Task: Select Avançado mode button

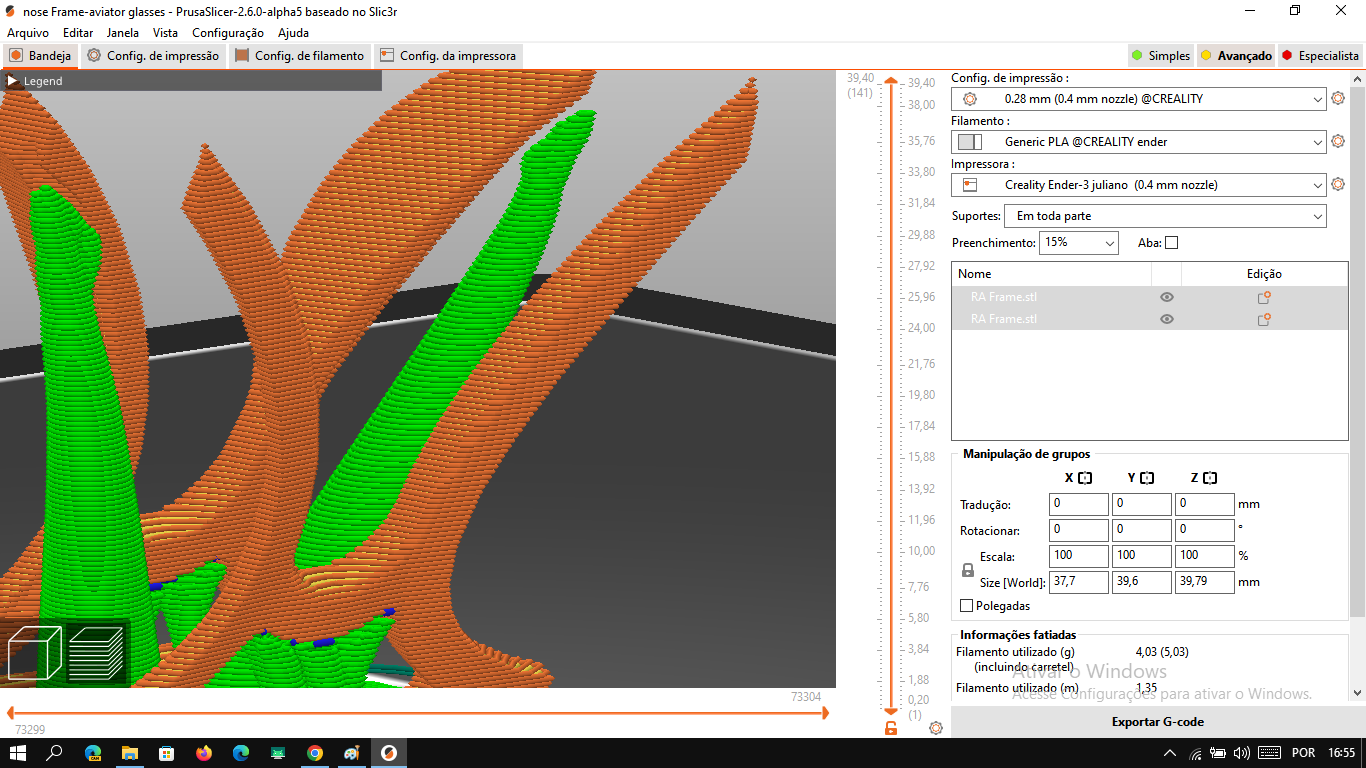Action: click(x=1236, y=56)
